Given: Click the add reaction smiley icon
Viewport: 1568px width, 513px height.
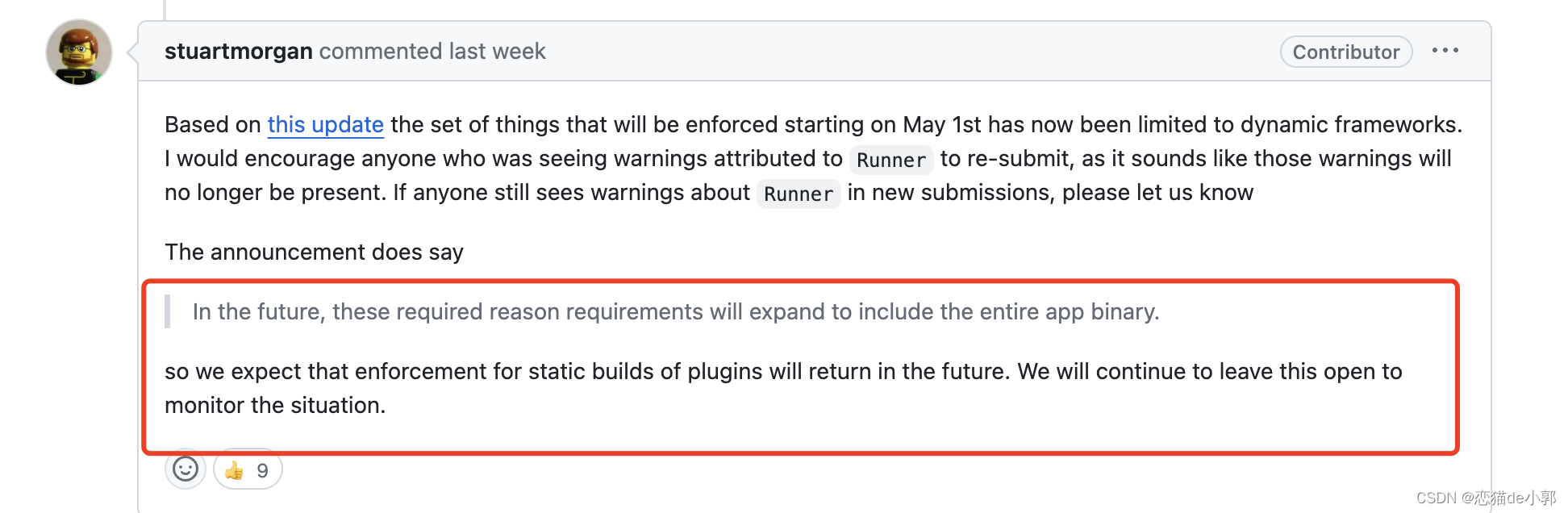Looking at the screenshot, I should 186,469.
